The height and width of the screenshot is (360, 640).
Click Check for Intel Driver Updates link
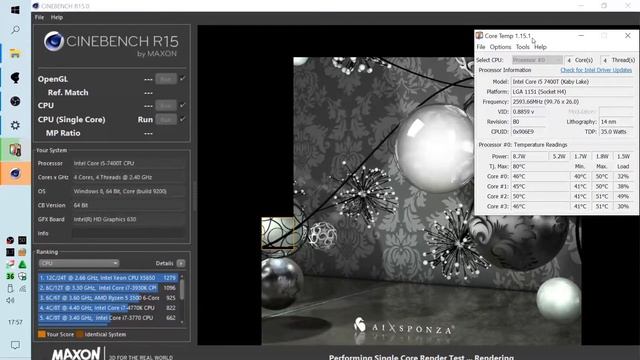(596, 70)
